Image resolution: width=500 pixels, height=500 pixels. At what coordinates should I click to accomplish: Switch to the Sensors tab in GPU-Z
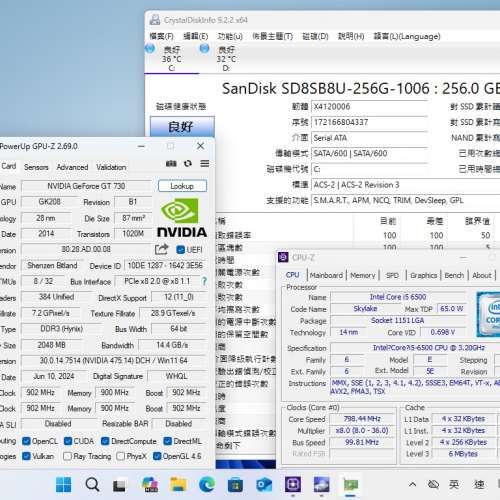click(x=36, y=167)
